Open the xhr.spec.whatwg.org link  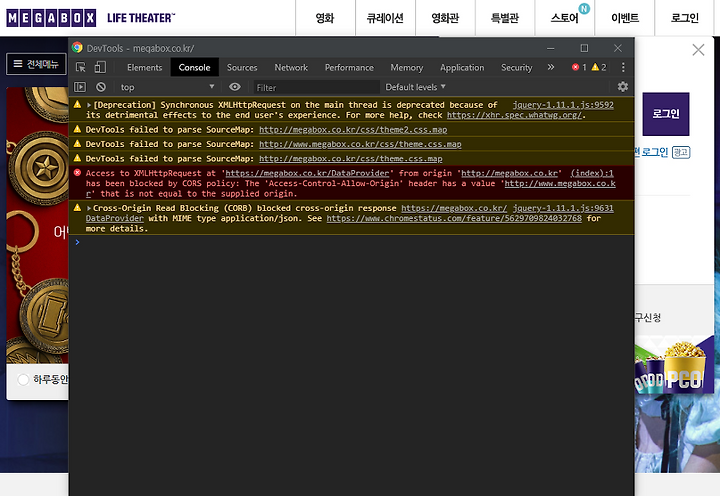tap(514, 115)
